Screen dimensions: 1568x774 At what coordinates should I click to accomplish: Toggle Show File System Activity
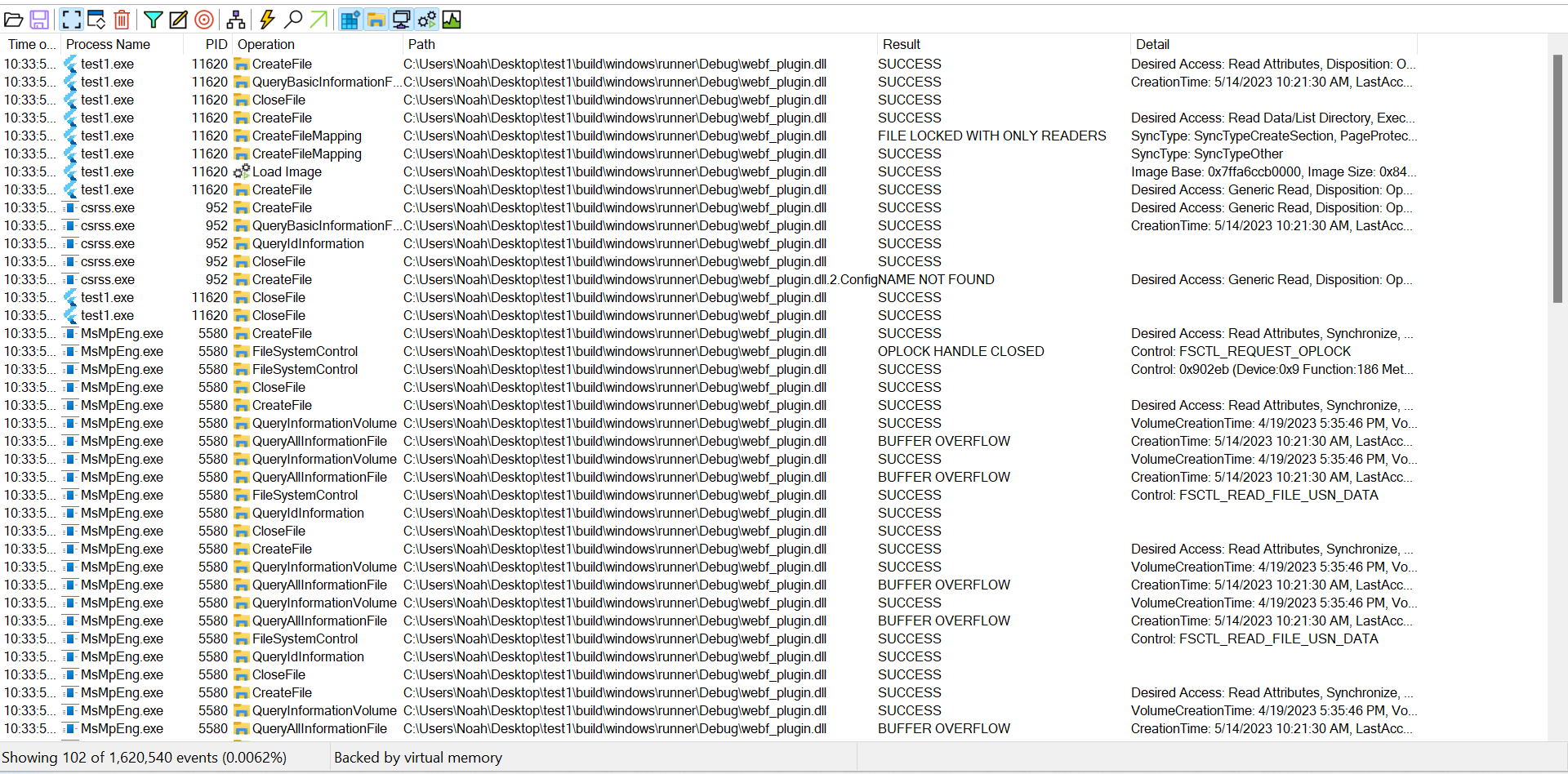pyautogui.click(x=376, y=20)
